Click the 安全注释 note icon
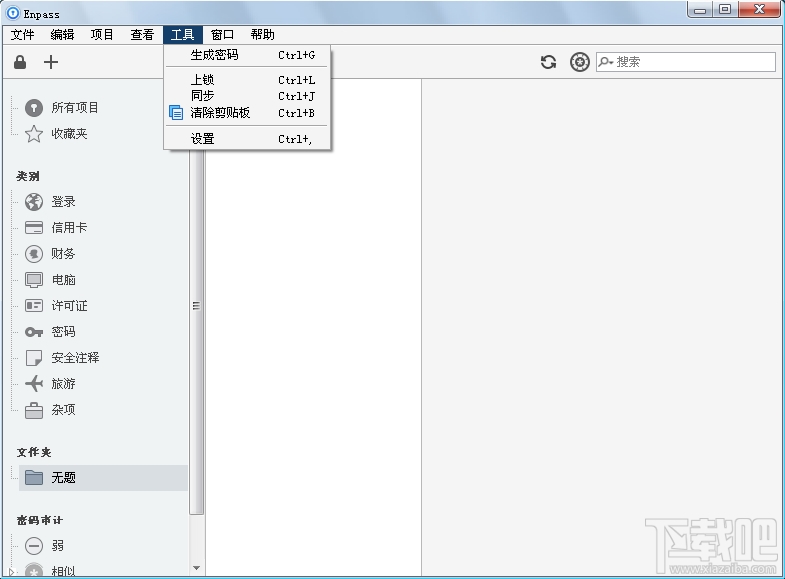Viewport: 785px width, 579px height. point(34,358)
